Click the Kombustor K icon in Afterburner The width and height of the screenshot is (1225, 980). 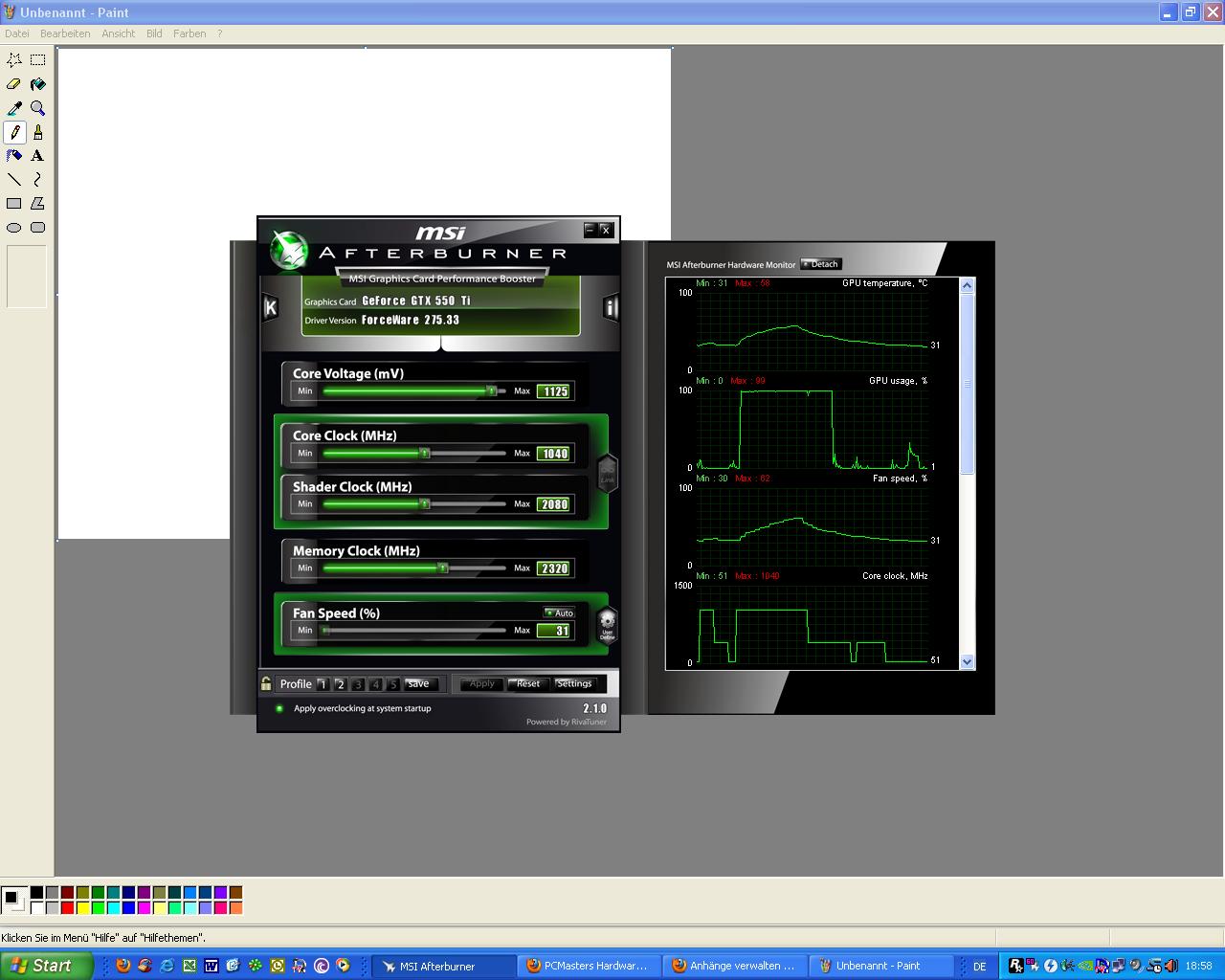pos(270,307)
